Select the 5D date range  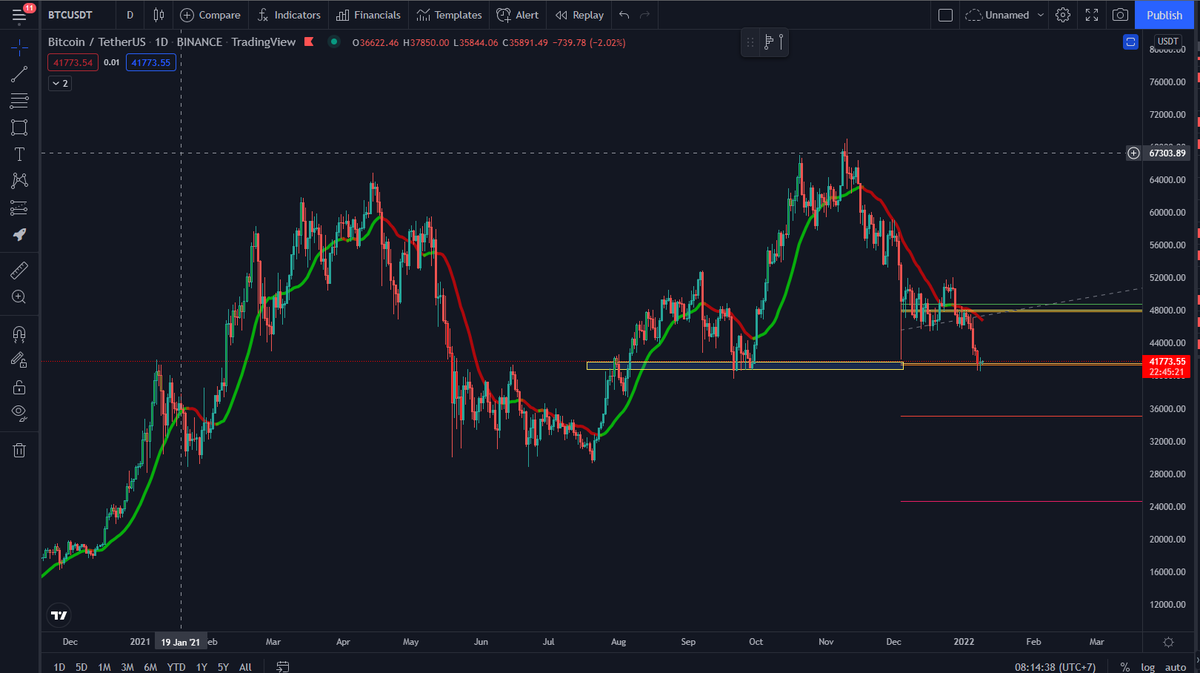pos(82,667)
